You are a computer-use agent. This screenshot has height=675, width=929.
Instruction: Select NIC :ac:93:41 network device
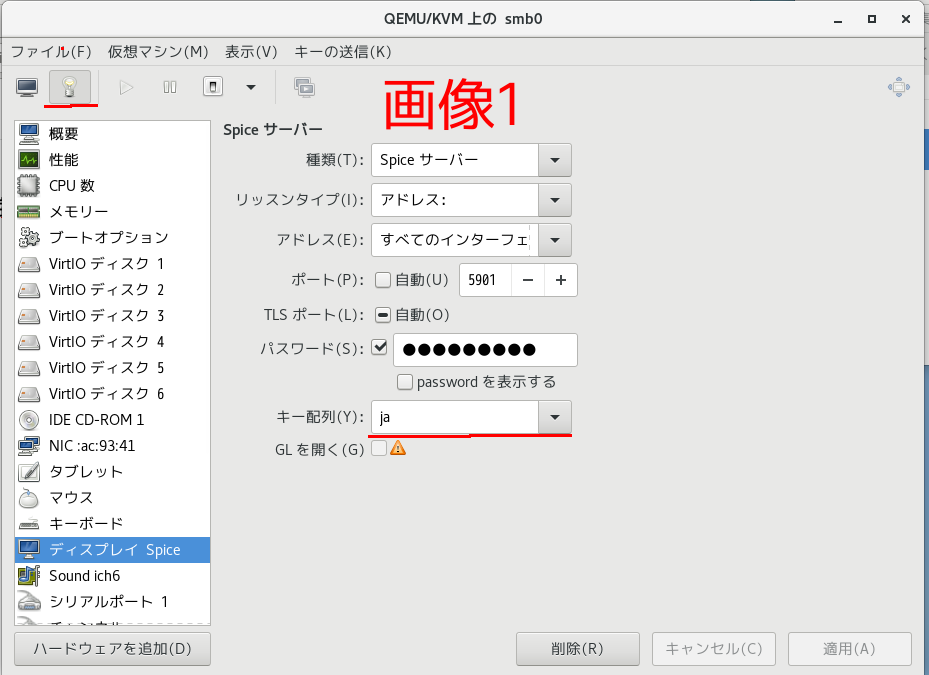[x=113, y=446]
